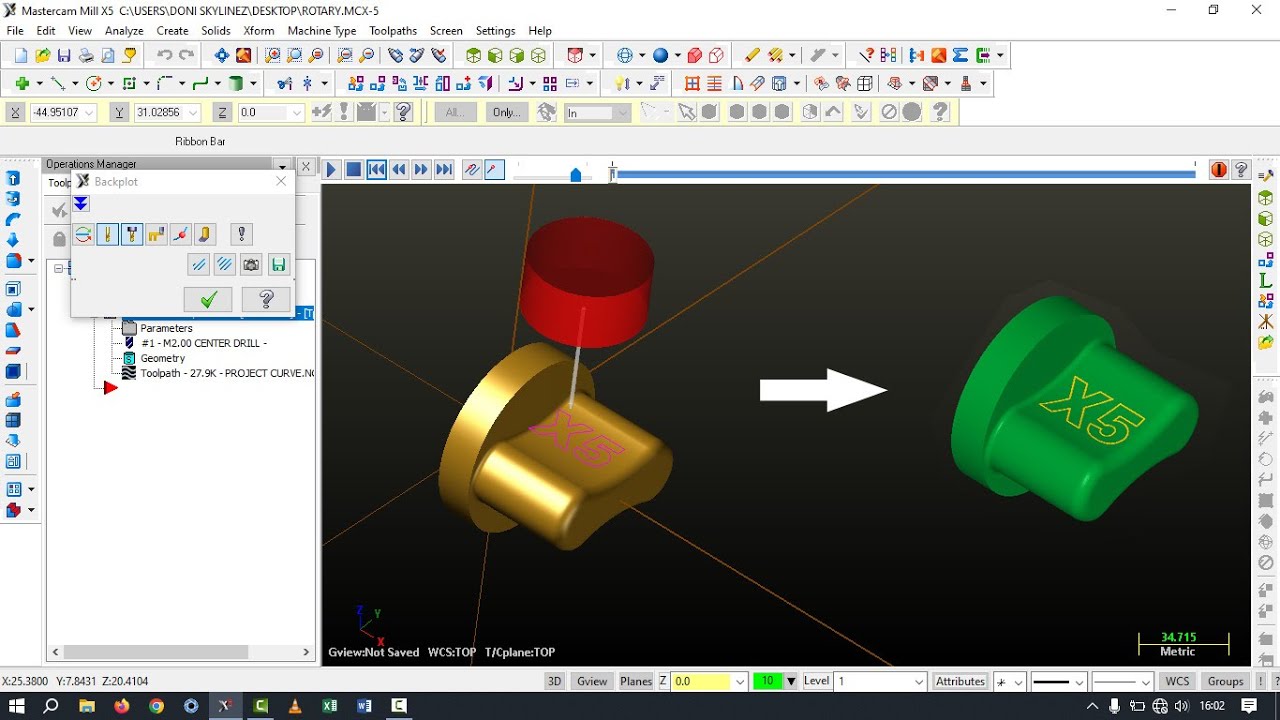Save the file with floppy disk icon
Image resolution: width=1280 pixels, height=720 pixels.
pyautogui.click(x=64, y=56)
